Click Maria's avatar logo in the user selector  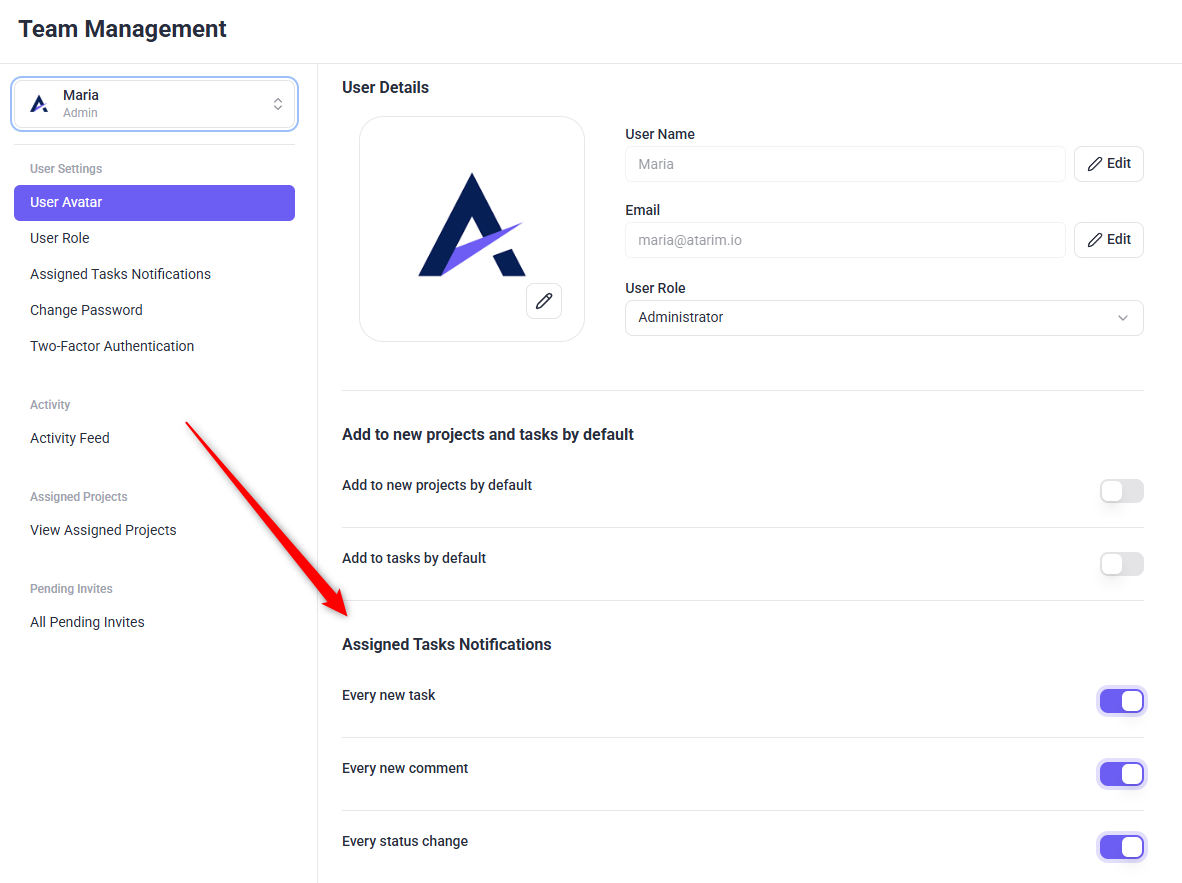click(39, 104)
